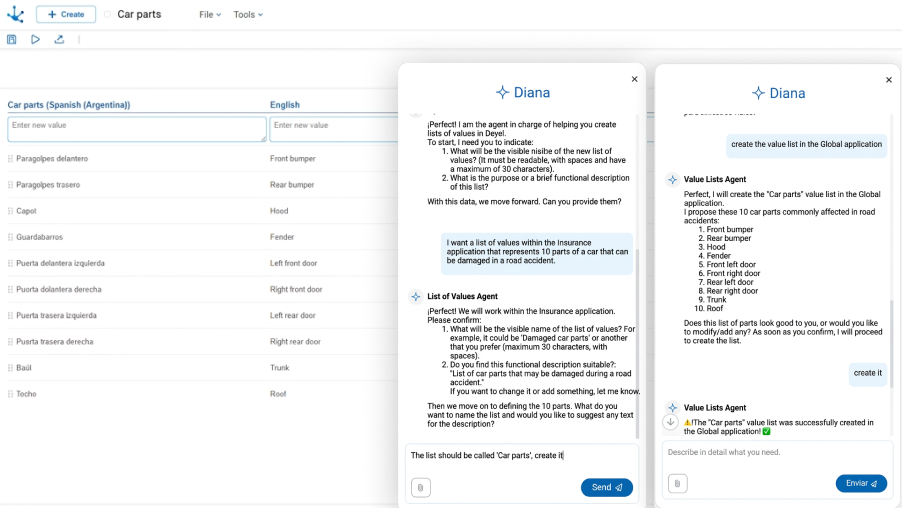The height and width of the screenshot is (508, 902).
Task: Close the left Diana chat panel
Action: tap(634, 79)
